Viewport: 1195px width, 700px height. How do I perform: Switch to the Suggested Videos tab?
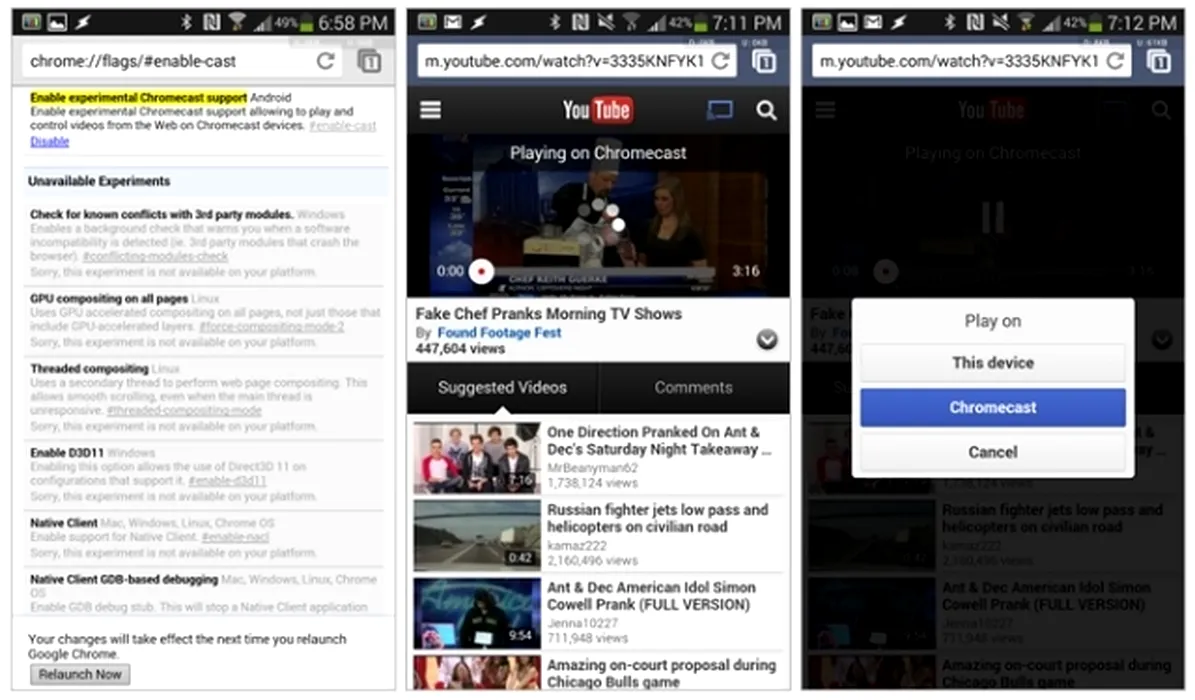[502, 387]
